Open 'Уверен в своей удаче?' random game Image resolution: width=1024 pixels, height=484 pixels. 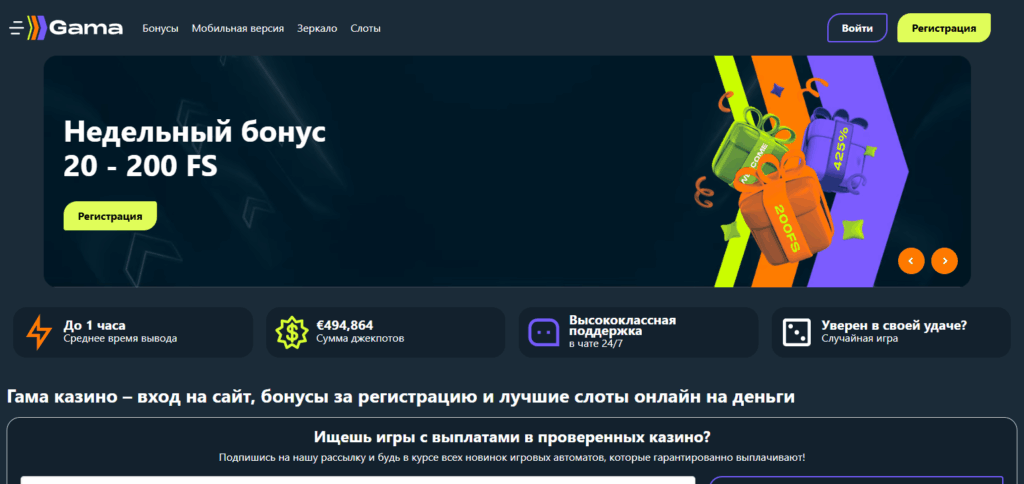coord(891,332)
